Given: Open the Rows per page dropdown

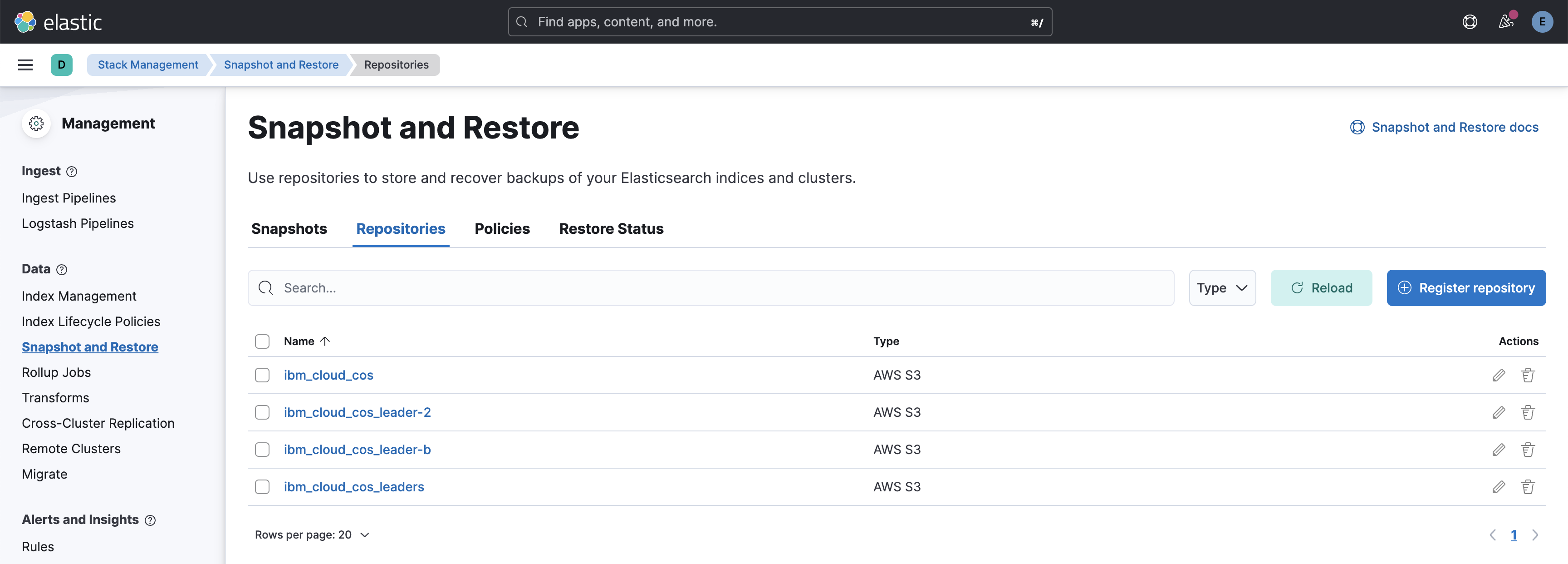Looking at the screenshot, I should click(x=312, y=534).
